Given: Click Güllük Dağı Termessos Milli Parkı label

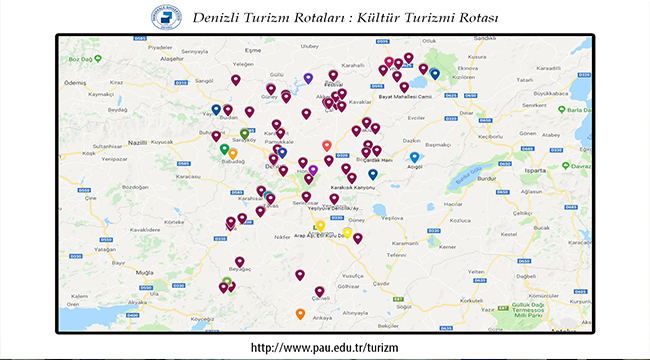Looking at the screenshot, I should click(527, 310).
